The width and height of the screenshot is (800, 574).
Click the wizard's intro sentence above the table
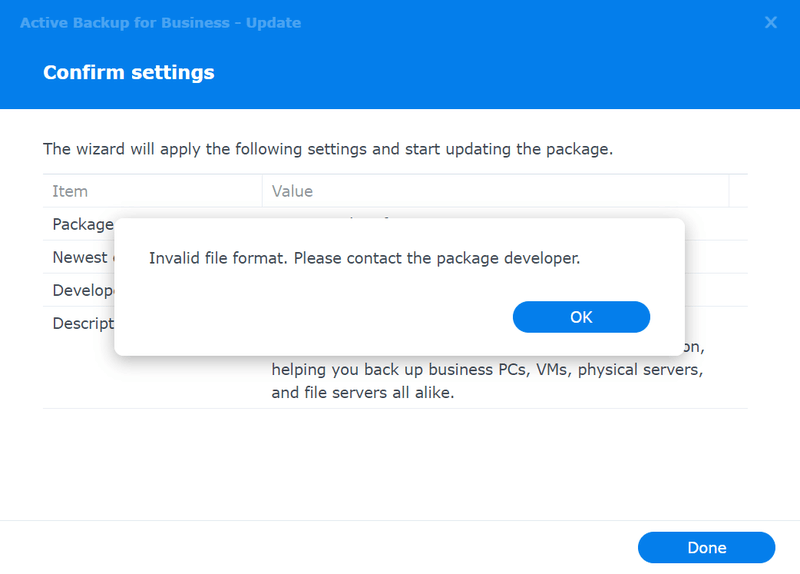point(327,150)
